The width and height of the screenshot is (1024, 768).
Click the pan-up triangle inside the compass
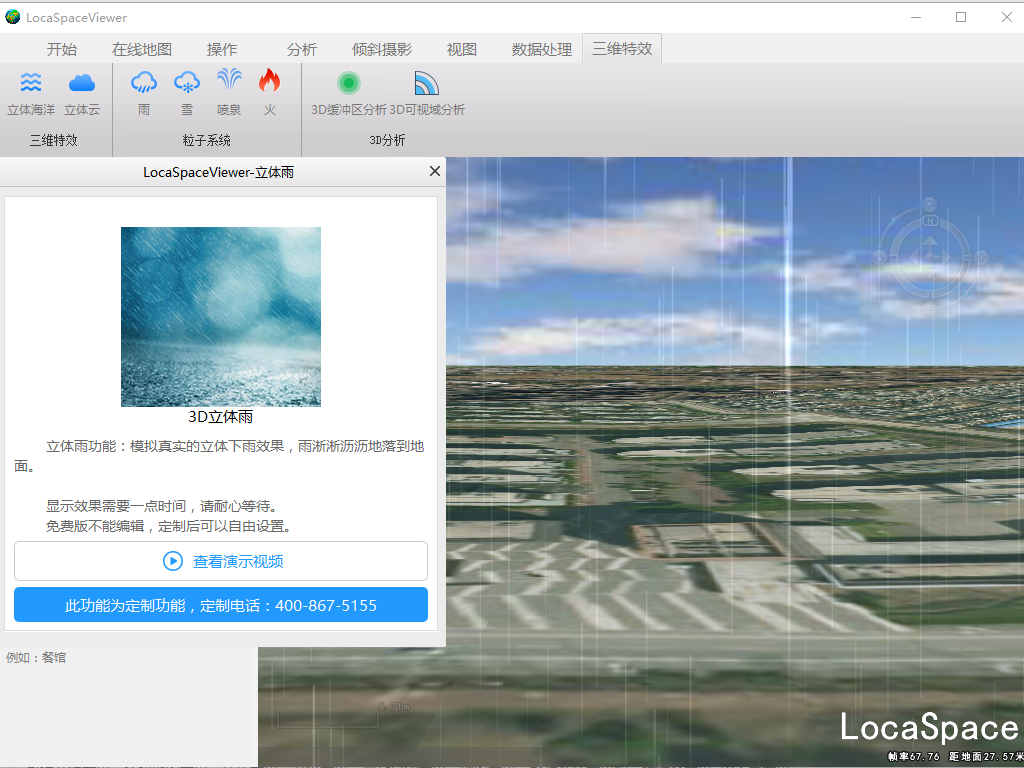930,240
